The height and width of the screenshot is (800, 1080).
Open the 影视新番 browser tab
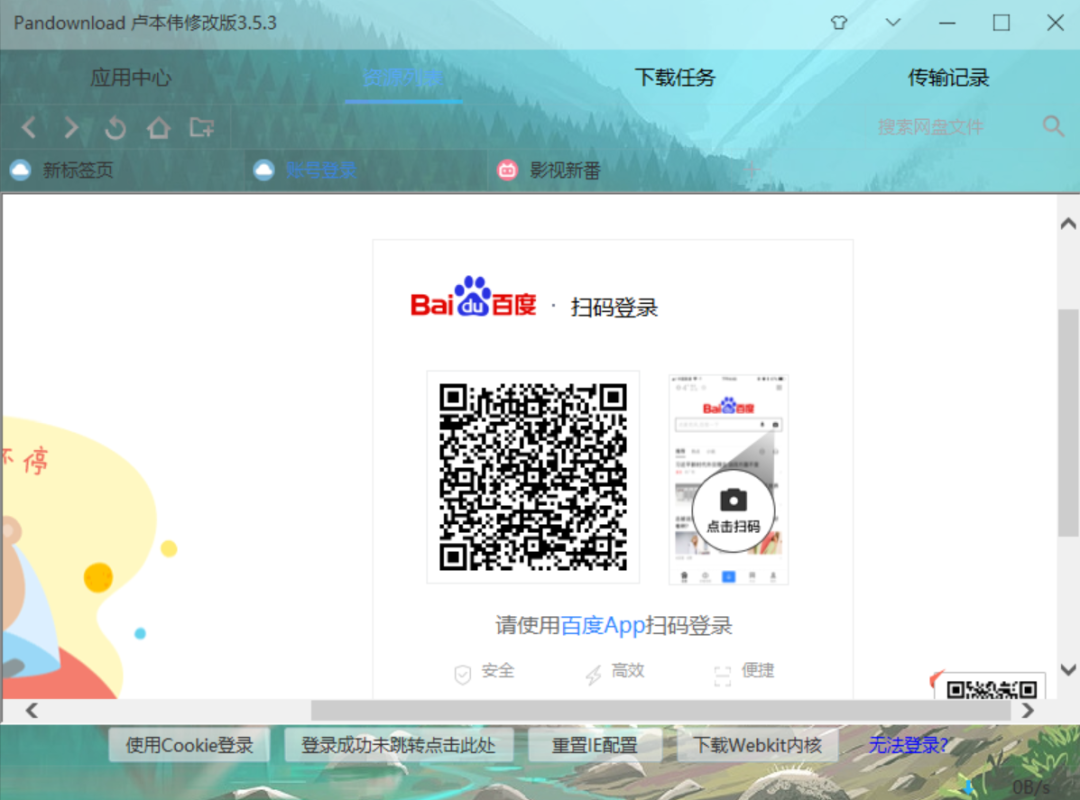(x=609, y=170)
